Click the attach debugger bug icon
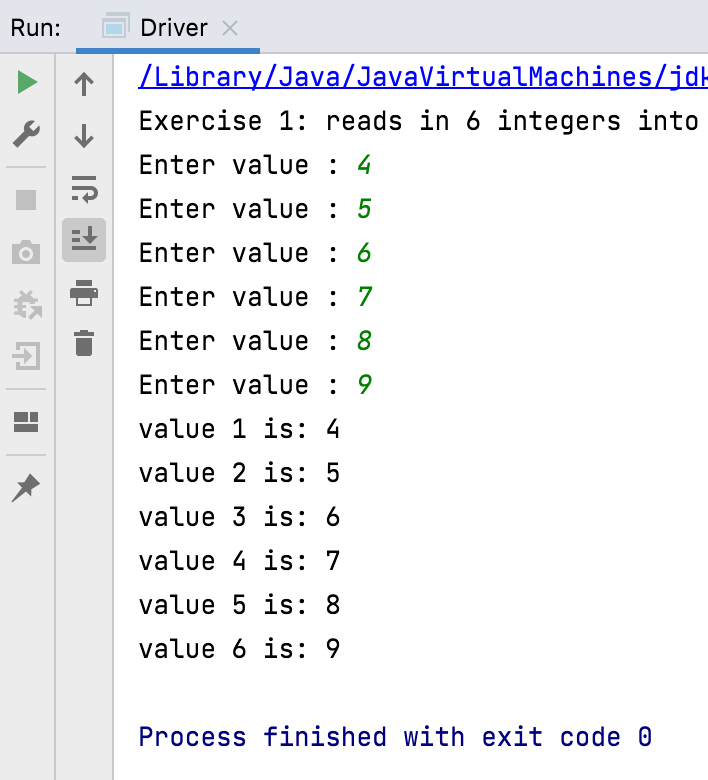Screen dimensions: 708x780 click(27, 304)
